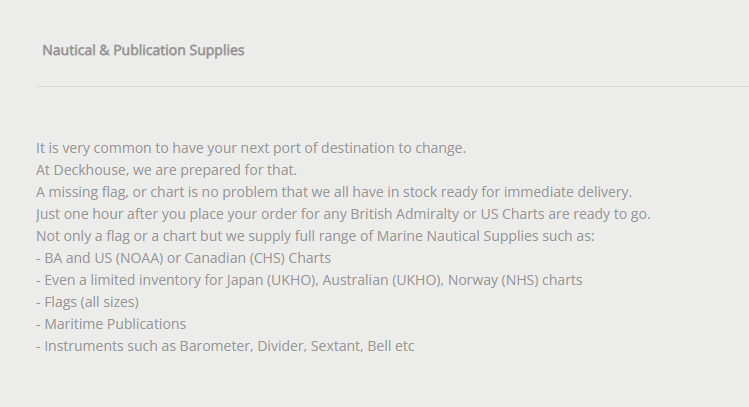Viewport: 749px width, 407px height.
Task: Click the Nautical & Publication Supplies heading
Action: tap(143, 50)
